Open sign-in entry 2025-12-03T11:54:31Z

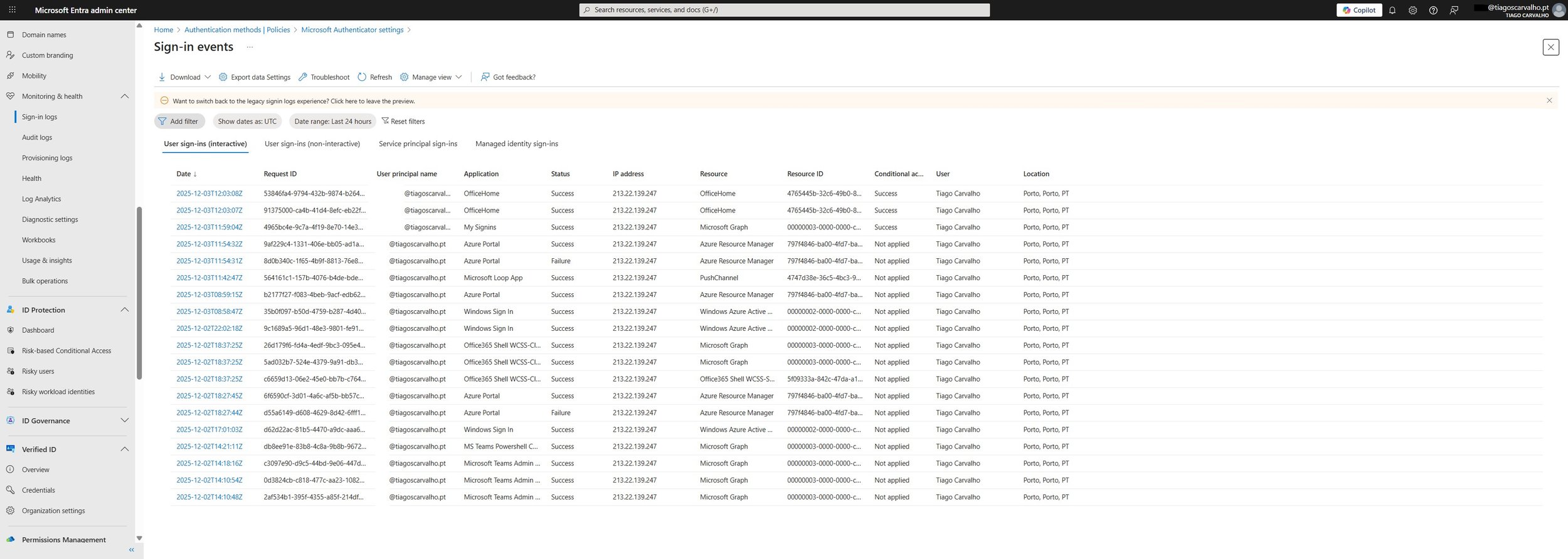[x=209, y=261]
